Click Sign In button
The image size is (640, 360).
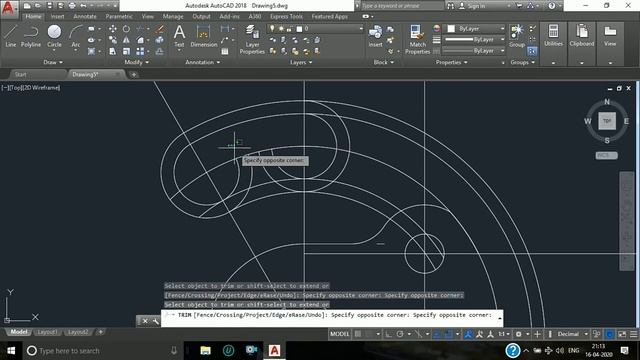click(x=472, y=6)
